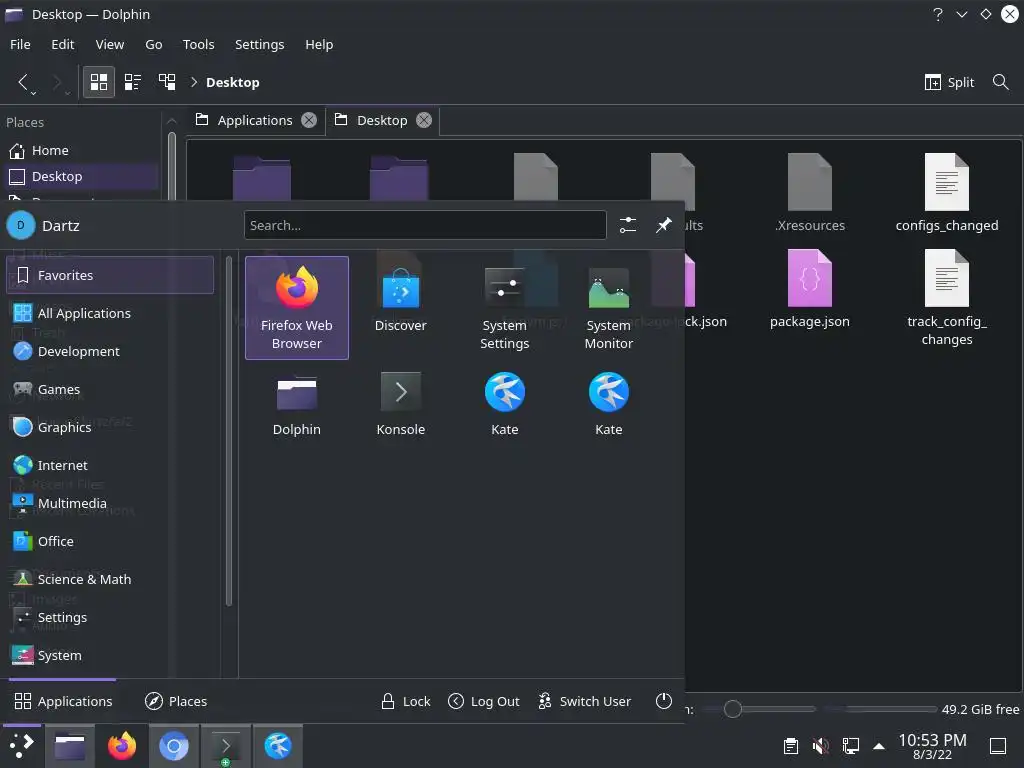This screenshot has height=768, width=1024.
Task: Click the application launcher taskbar icon
Action: (22, 745)
